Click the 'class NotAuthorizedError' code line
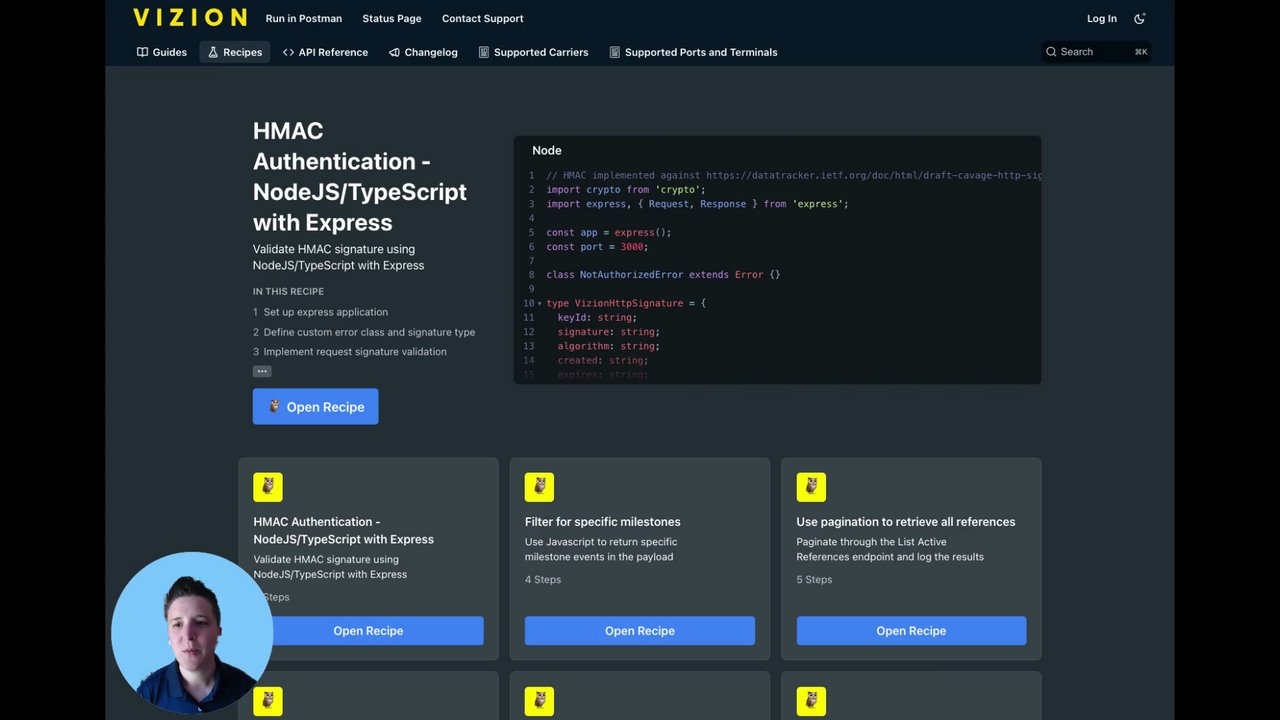This screenshot has height=720, width=1280. [x=663, y=274]
